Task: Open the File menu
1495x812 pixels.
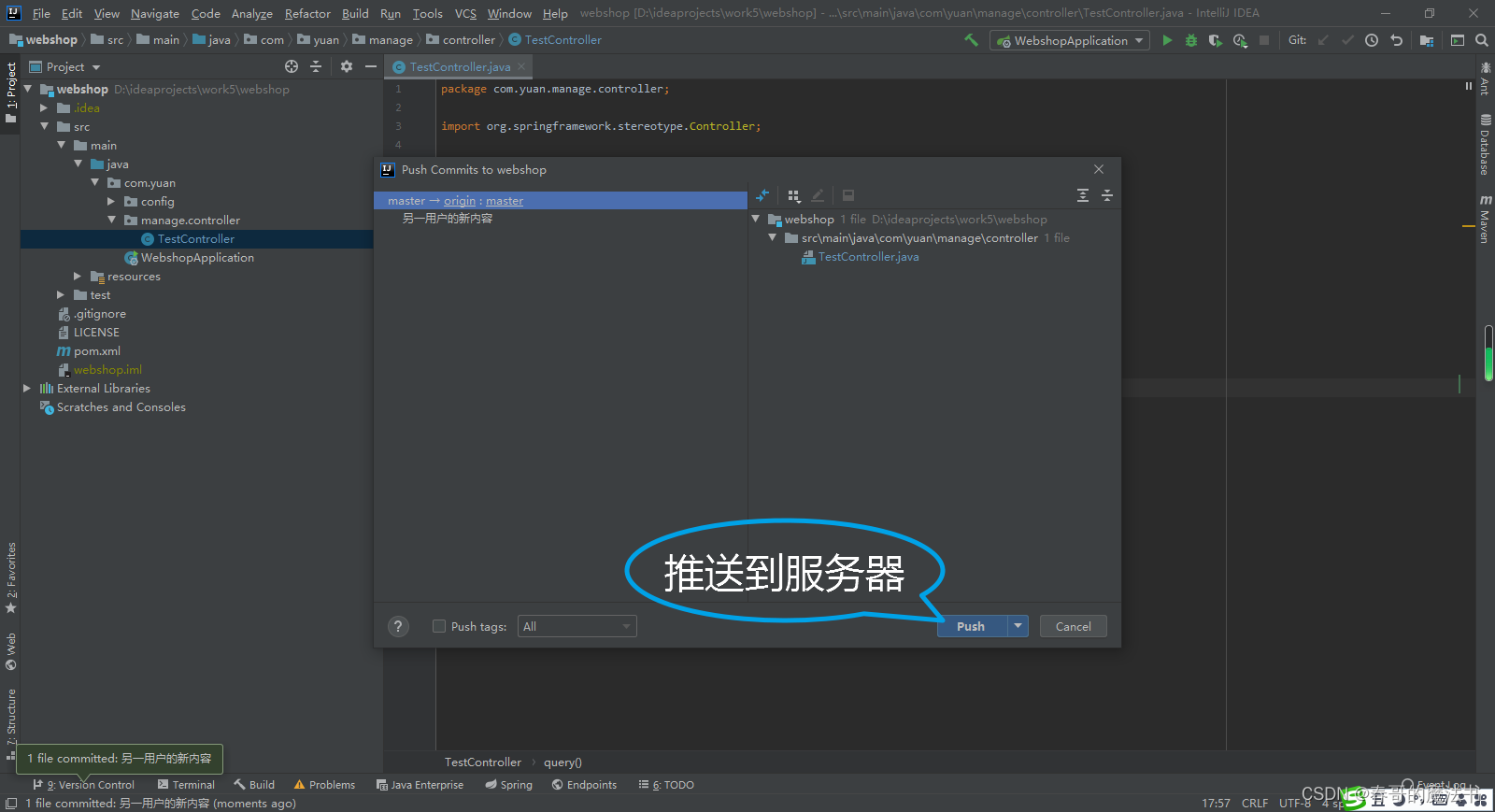Action: pyautogui.click(x=41, y=13)
